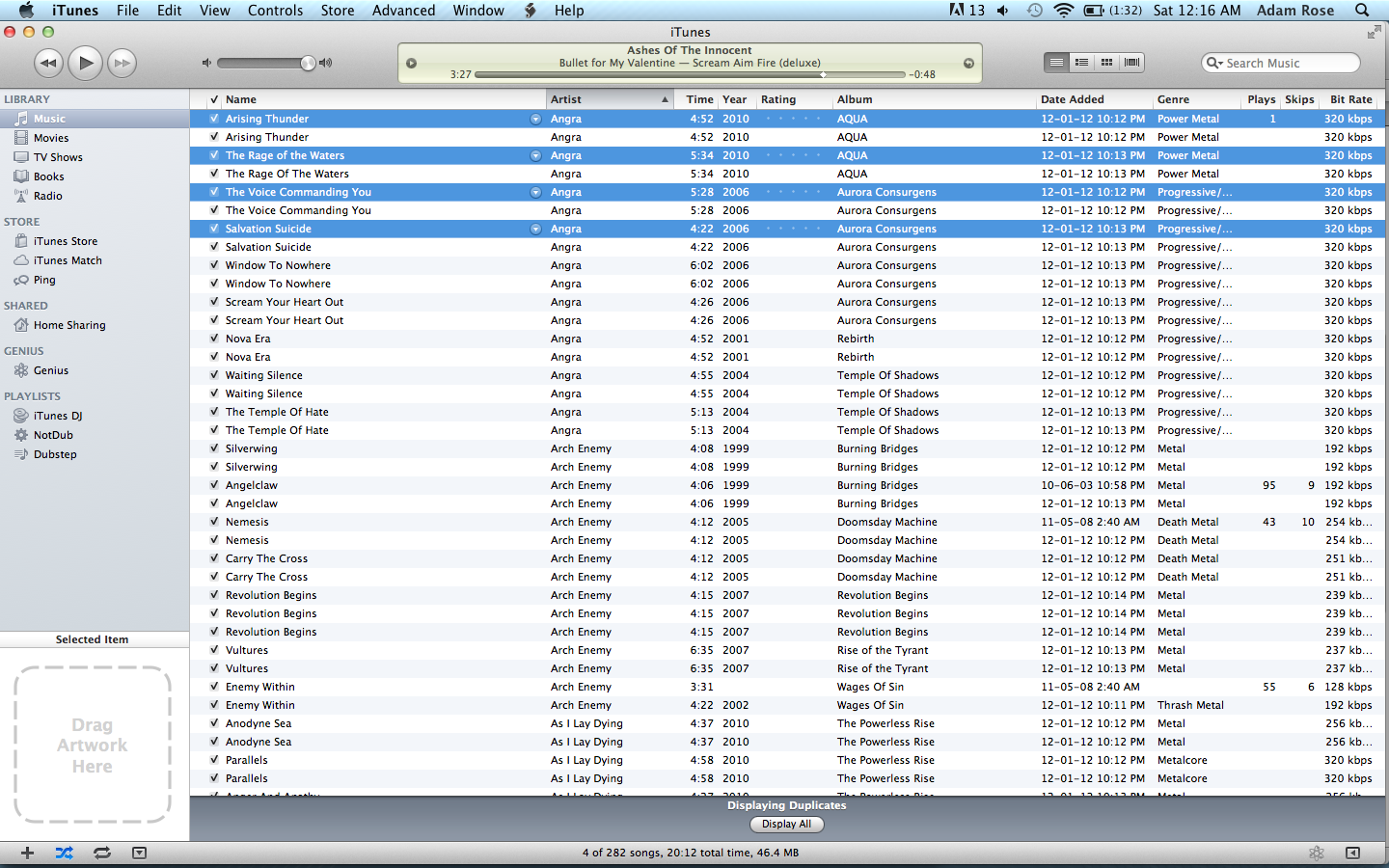Viewport: 1389px width, 868px height.
Task: Open the File menu
Action: pos(127,11)
